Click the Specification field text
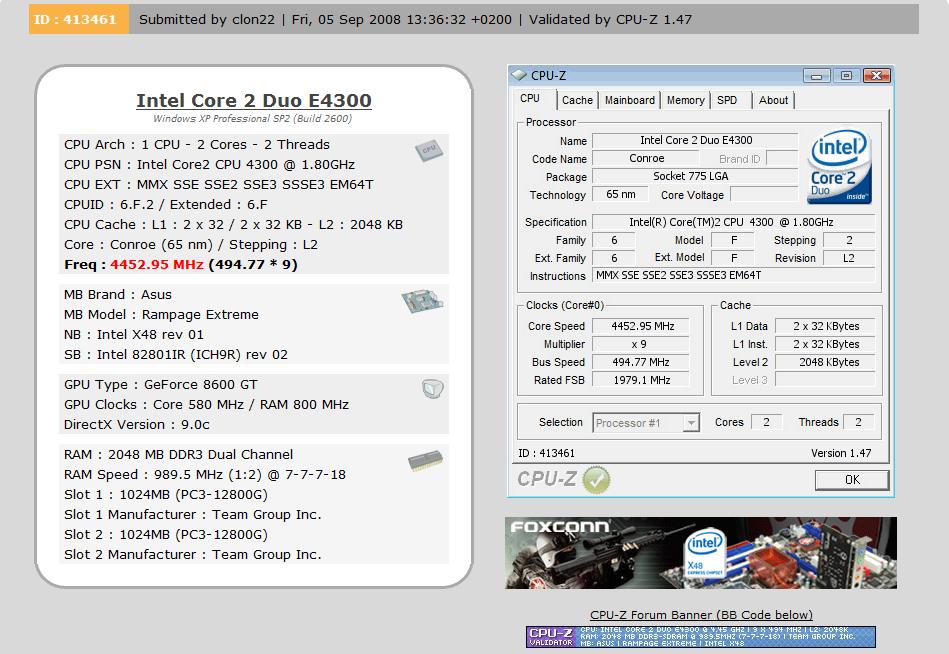Screen dimensions: 949x654 coord(734,222)
